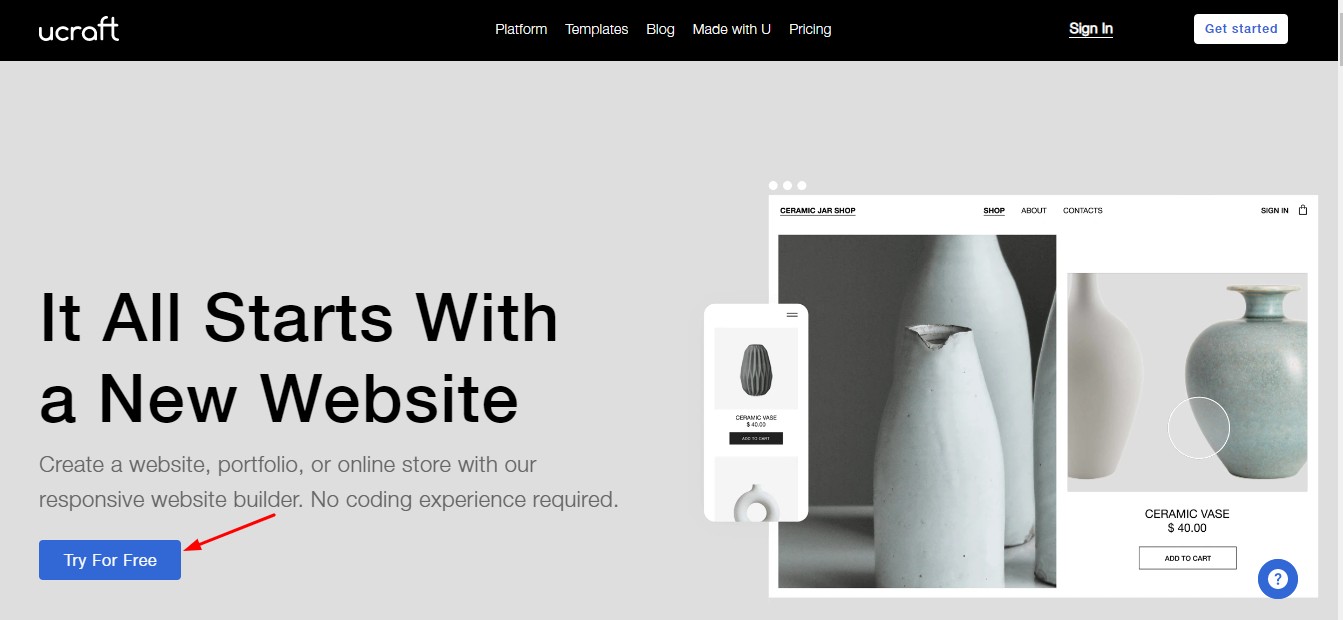Image resolution: width=1343 pixels, height=620 pixels.
Task: Open the Made with U page
Action: 732,29
